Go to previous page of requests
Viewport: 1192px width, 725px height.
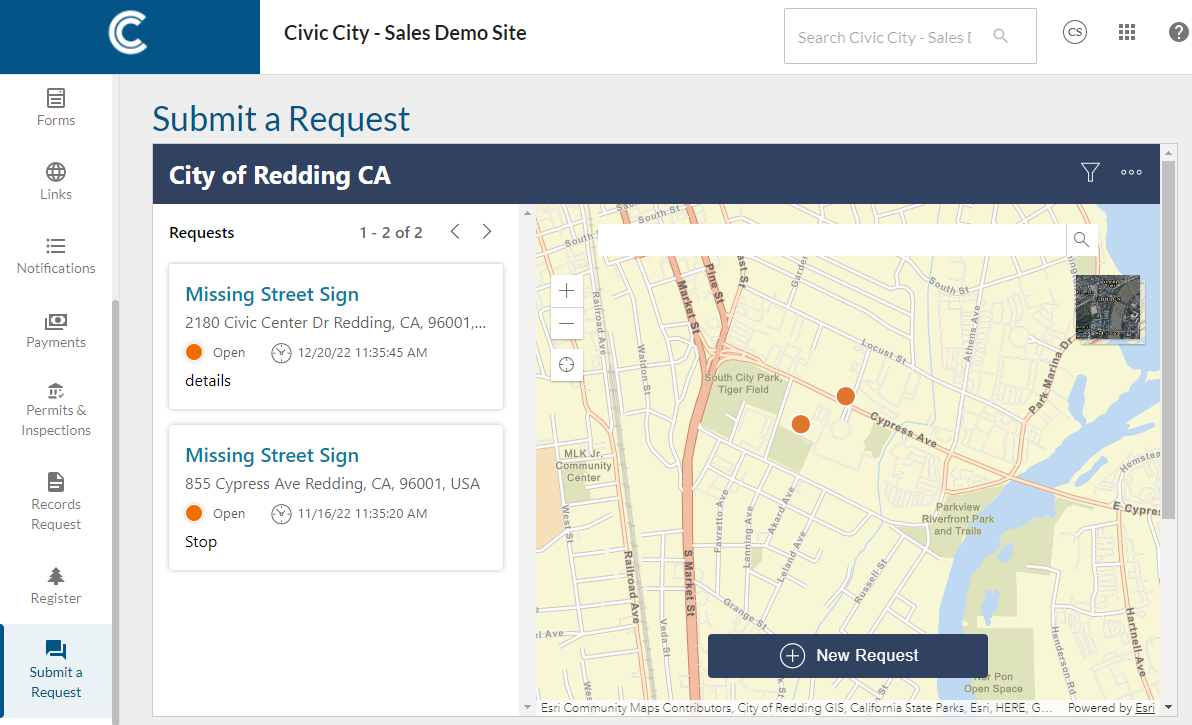click(x=455, y=232)
